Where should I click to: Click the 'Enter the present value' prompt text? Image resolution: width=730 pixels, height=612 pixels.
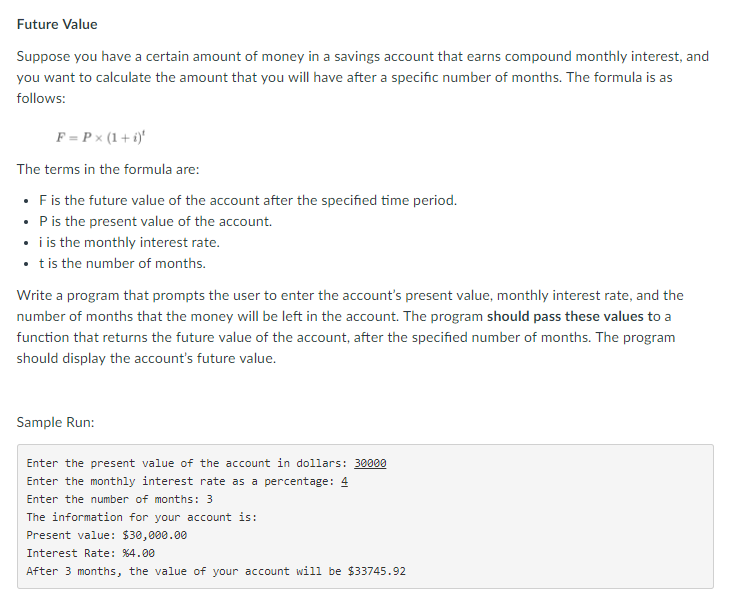tap(187, 463)
